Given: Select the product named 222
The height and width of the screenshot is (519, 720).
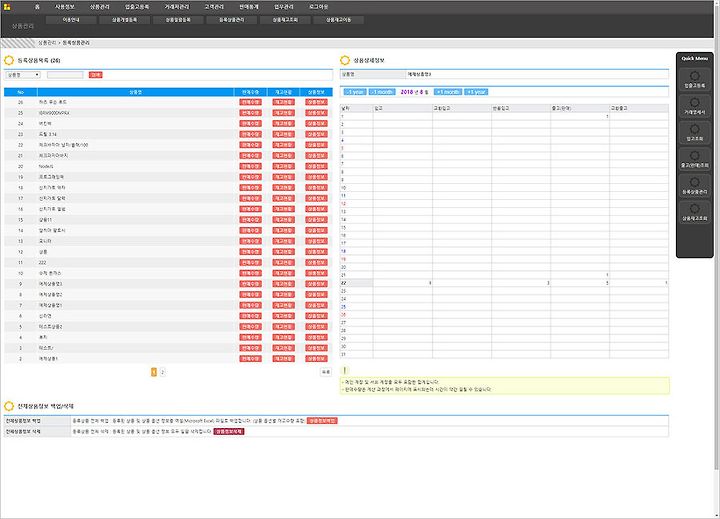Looking at the screenshot, I should 168,262.
